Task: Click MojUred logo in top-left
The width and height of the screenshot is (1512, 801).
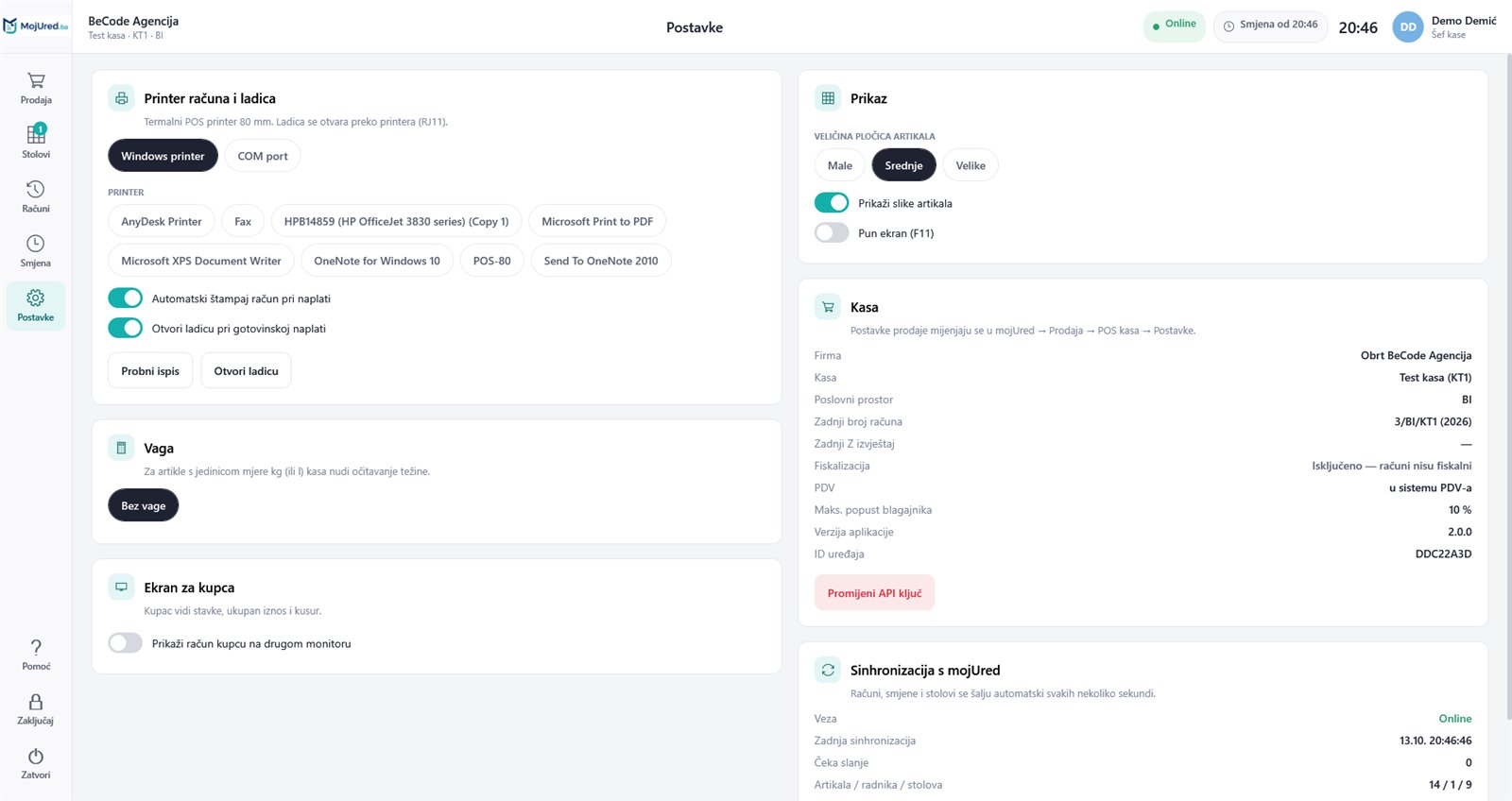Action: [36, 26]
